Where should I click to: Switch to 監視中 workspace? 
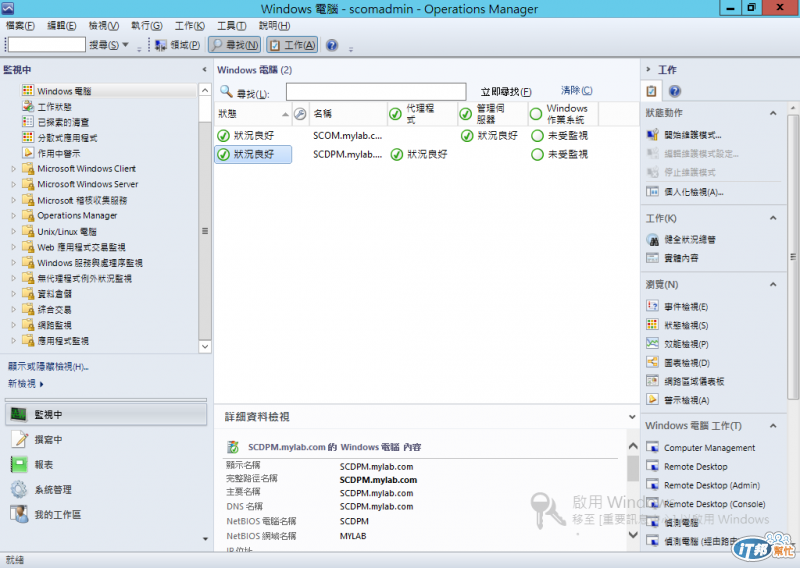coord(106,414)
